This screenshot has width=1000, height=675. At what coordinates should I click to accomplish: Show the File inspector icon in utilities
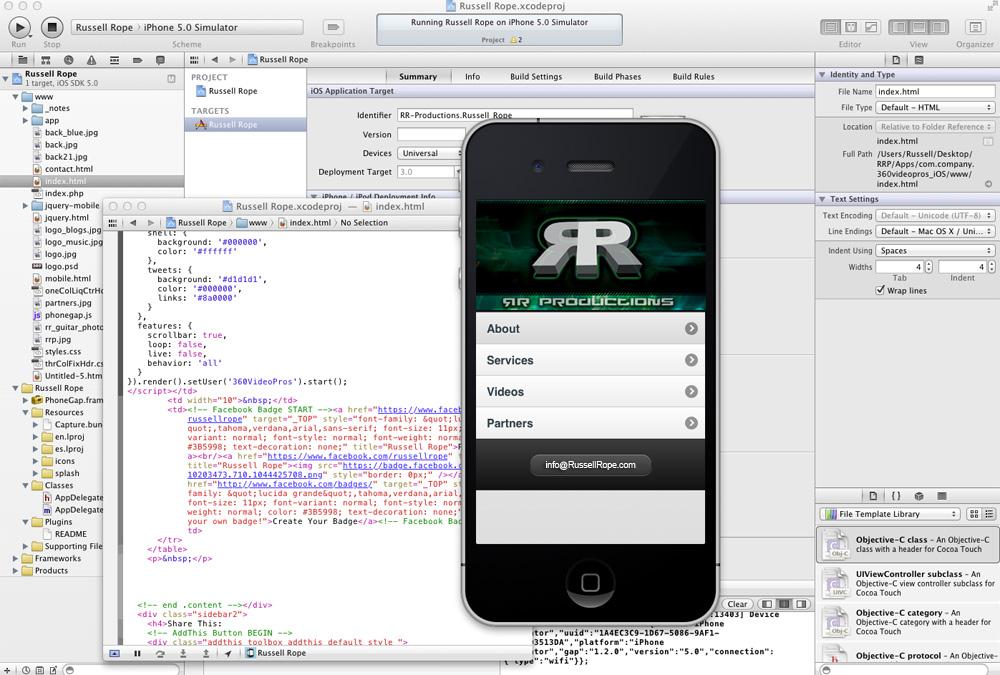tap(896, 60)
